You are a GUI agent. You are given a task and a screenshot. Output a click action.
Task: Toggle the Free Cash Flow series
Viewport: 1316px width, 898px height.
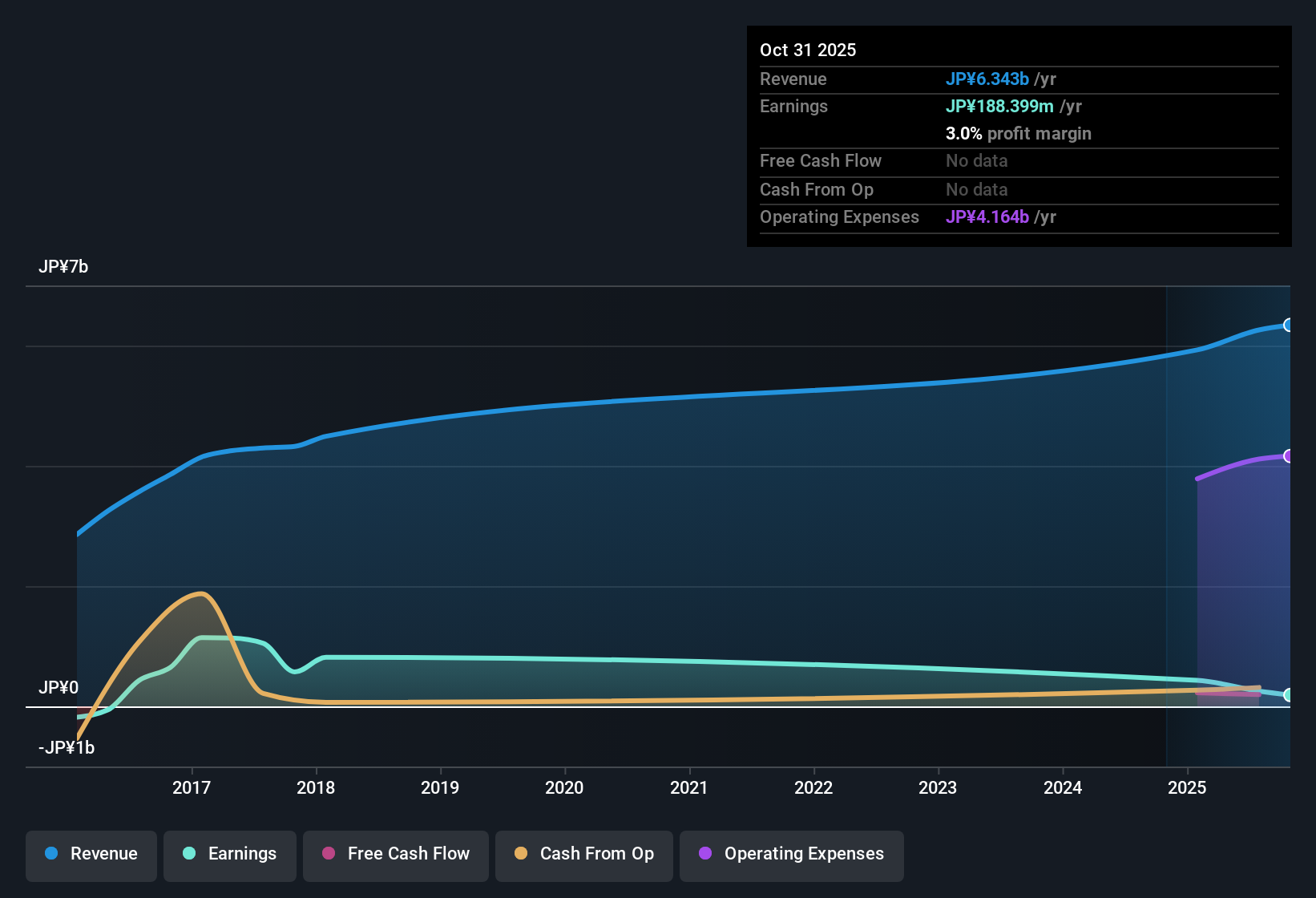[395, 854]
